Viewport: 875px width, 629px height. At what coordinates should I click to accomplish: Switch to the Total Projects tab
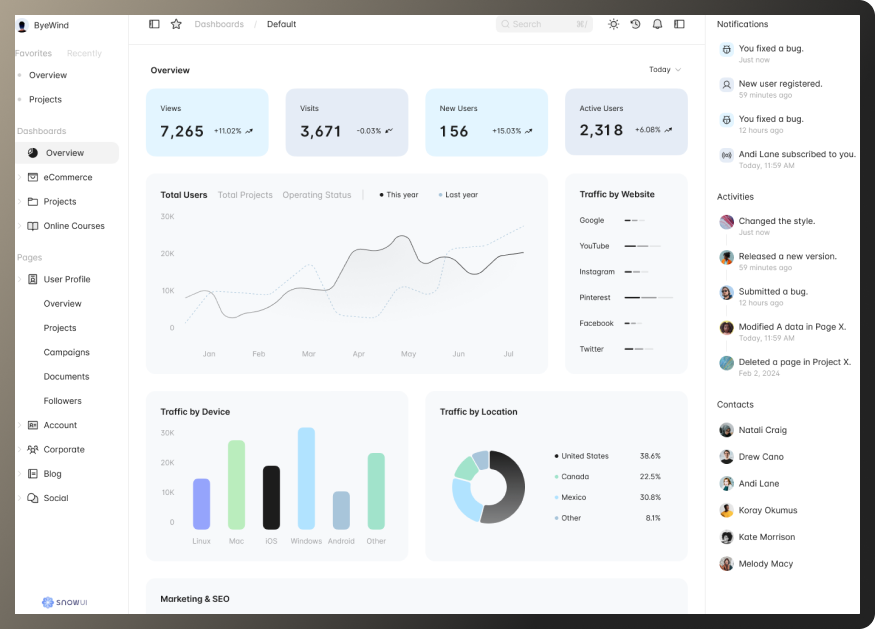click(245, 195)
